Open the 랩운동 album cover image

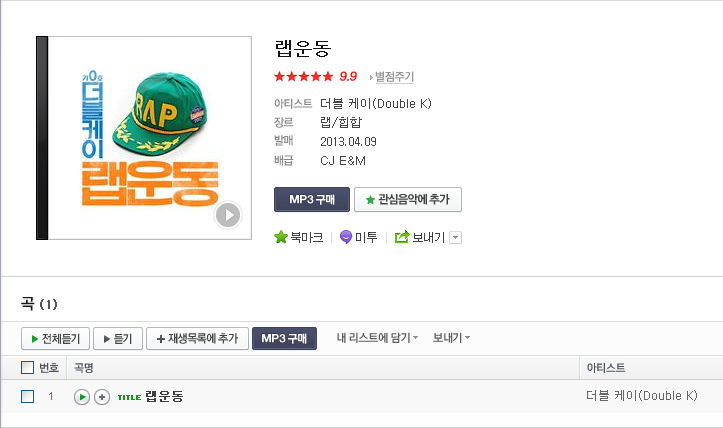(x=144, y=138)
